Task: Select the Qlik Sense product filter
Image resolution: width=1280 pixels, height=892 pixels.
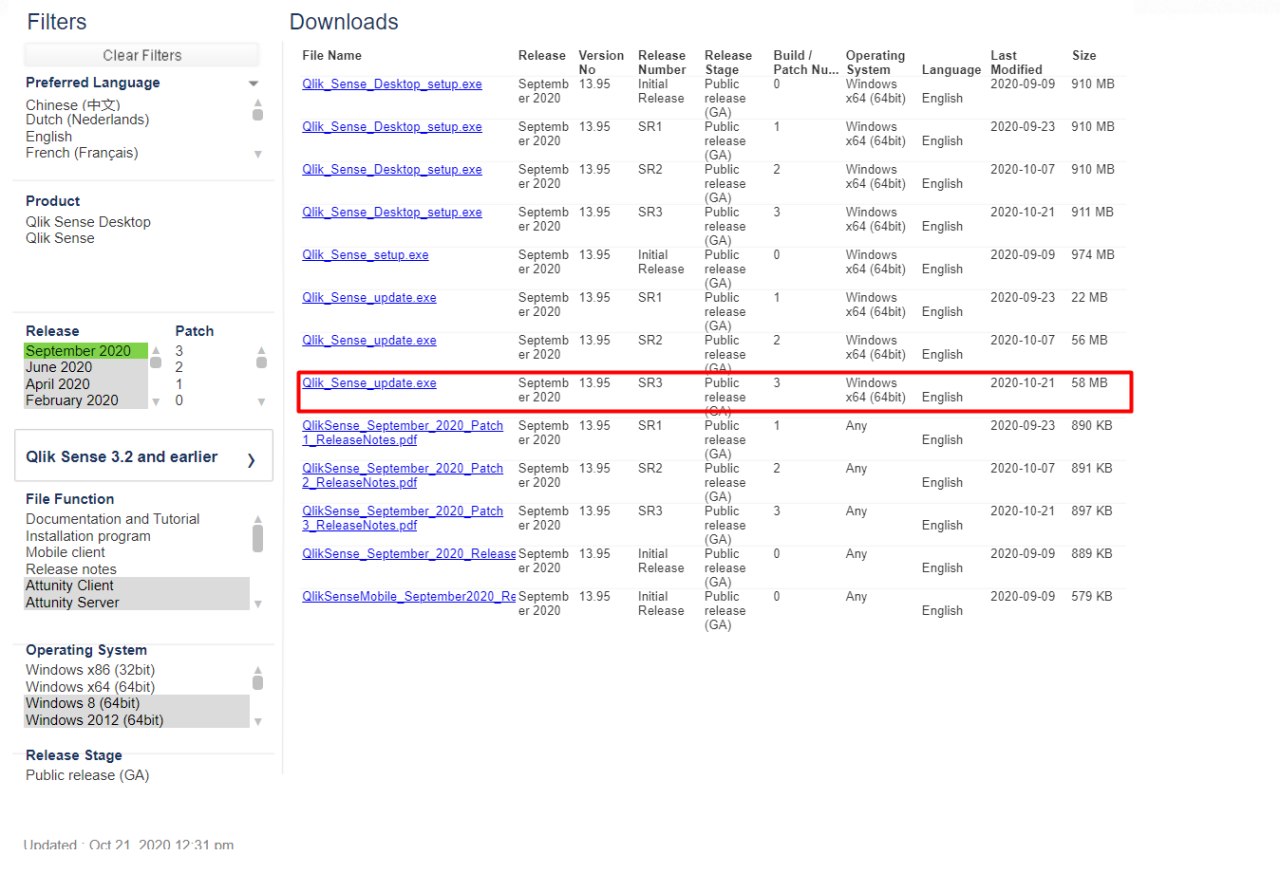Action: point(60,238)
